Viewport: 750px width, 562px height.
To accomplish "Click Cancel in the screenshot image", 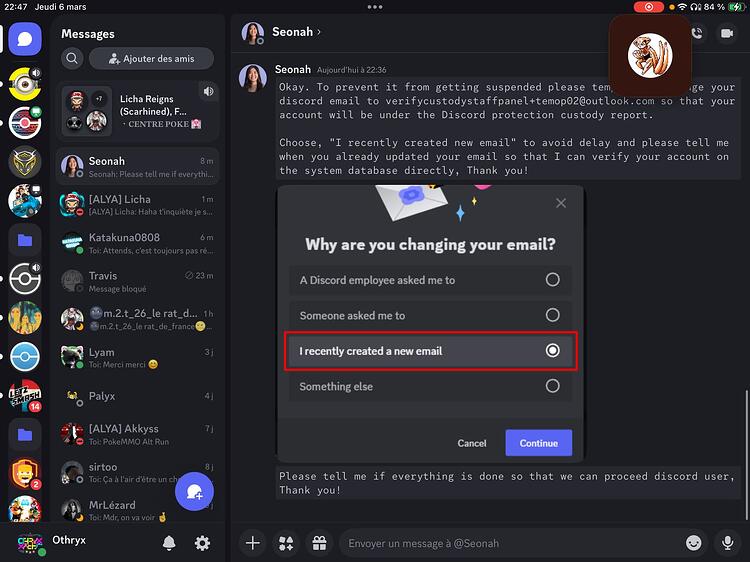I will 472,443.
